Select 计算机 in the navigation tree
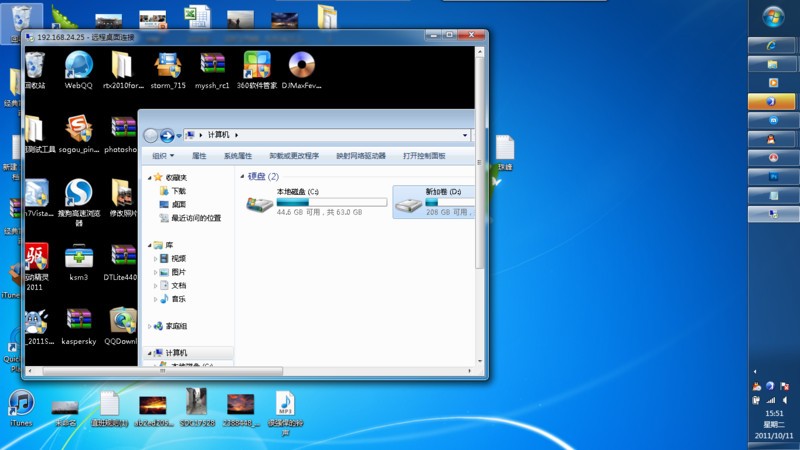Image resolution: width=800 pixels, height=450 pixels. click(176, 353)
